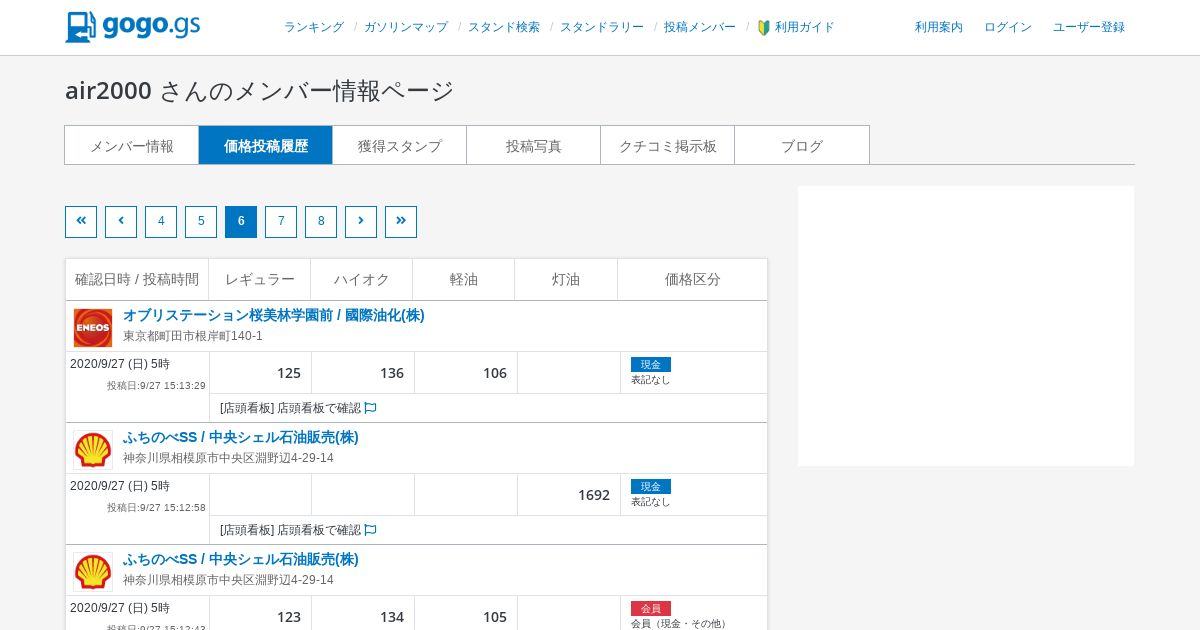Jump to last page with double-right arrow

coord(401,222)
